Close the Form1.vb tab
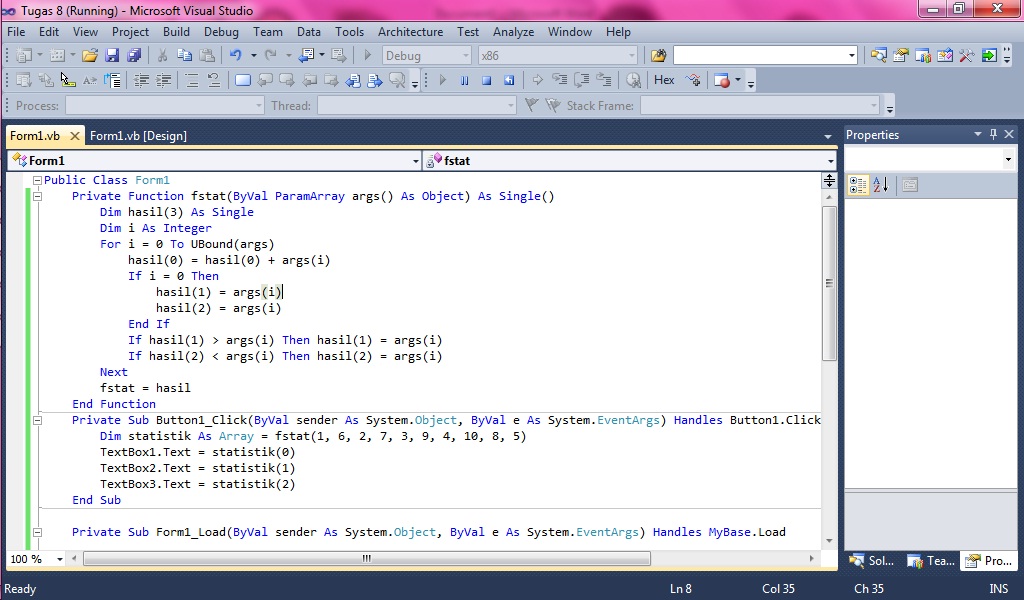 click(x=74, y=136)
